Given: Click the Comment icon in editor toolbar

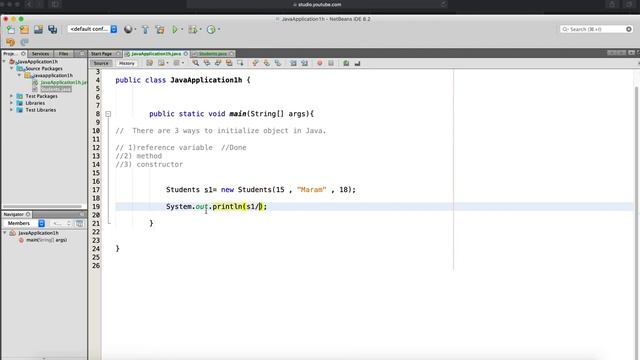Looking at the screenshot, I should tap(346, 63).
